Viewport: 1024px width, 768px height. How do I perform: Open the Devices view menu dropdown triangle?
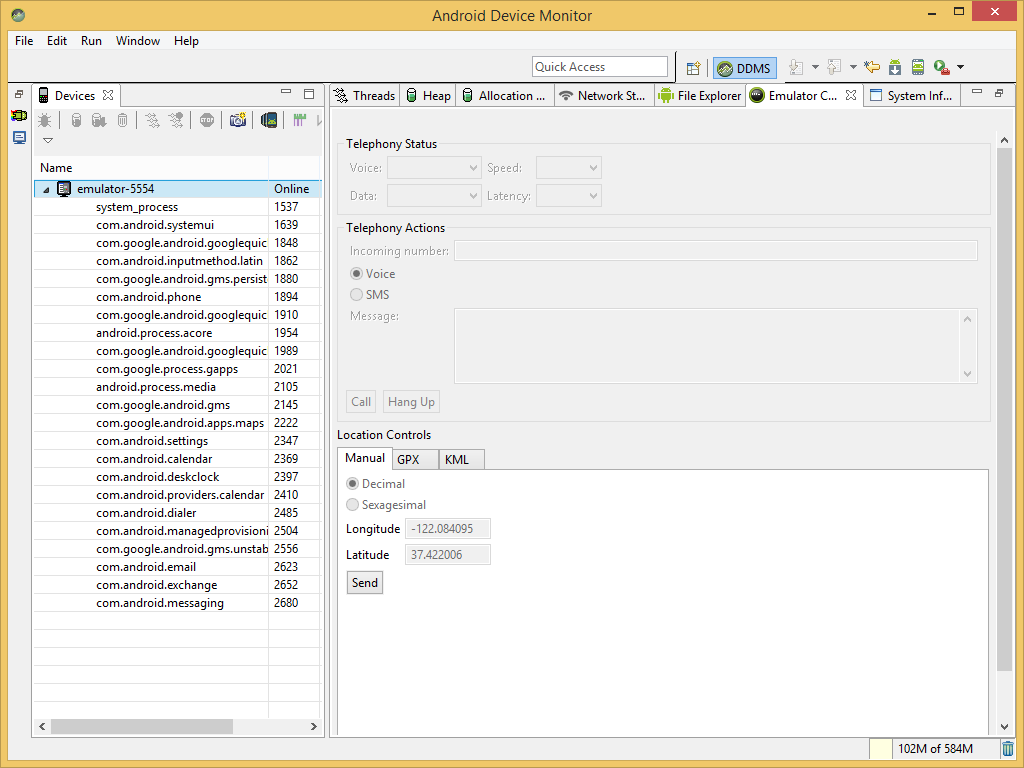point(47,141)
